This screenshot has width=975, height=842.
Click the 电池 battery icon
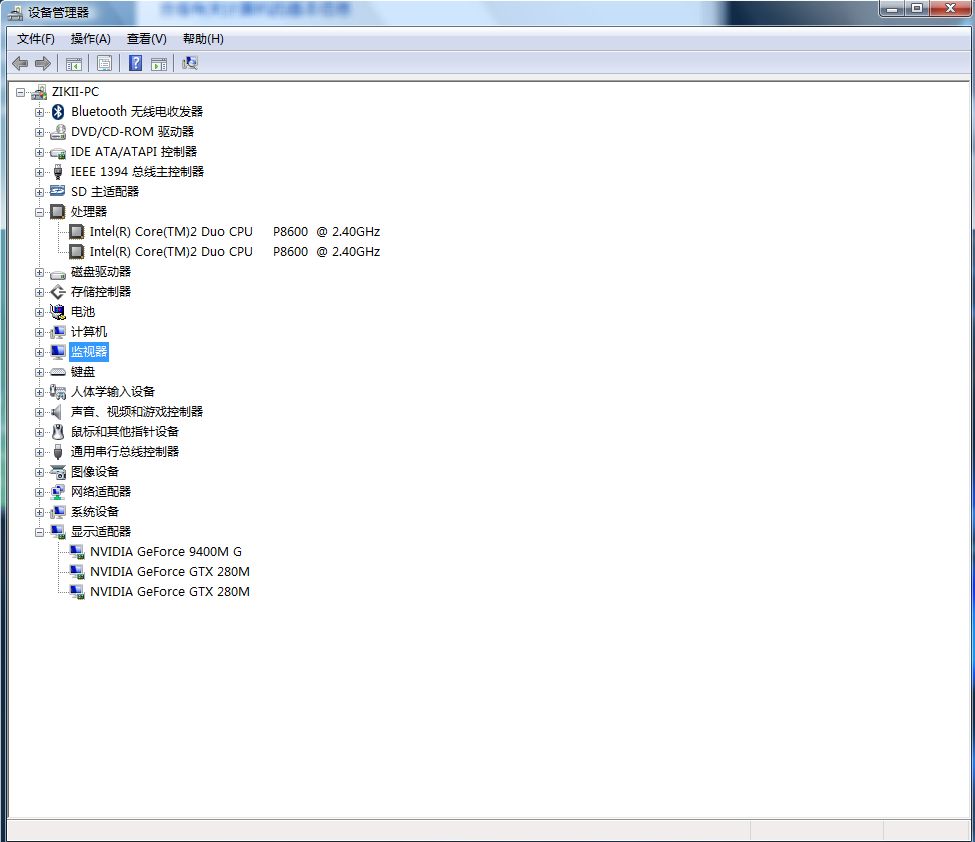58,312
